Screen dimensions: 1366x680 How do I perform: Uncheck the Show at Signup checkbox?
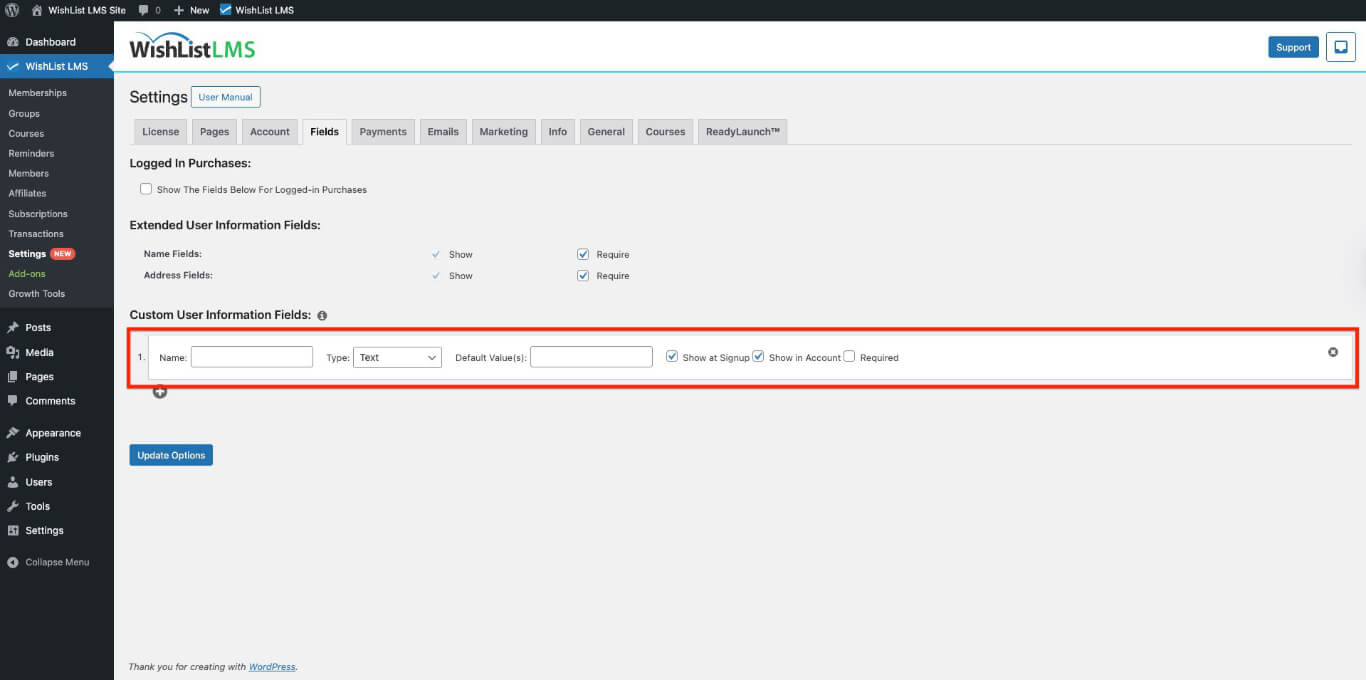[672, 357]
